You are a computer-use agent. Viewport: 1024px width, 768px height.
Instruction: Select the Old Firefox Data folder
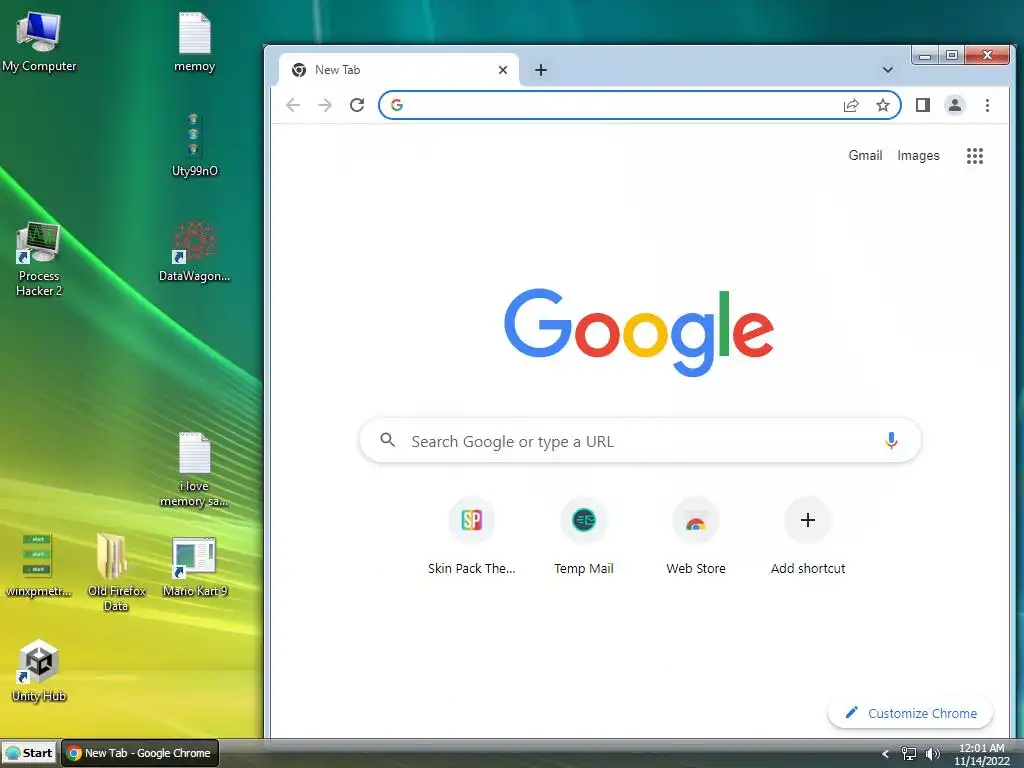[x=116, y=572]
